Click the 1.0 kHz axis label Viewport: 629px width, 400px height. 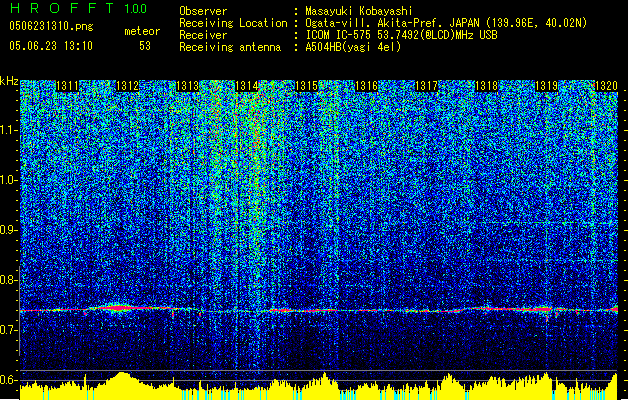[x=9, y=180]
